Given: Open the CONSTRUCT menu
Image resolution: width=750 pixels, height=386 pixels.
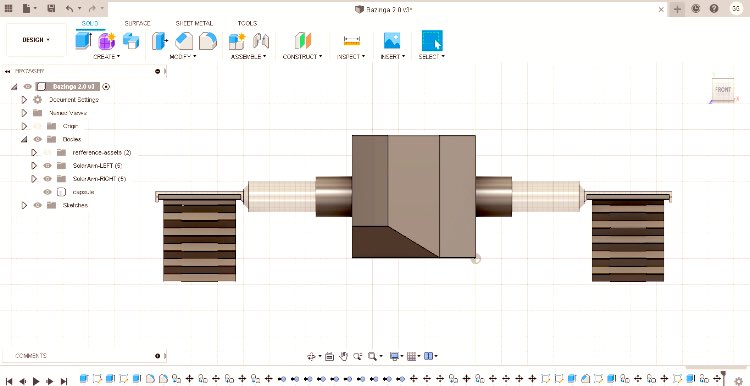Looking at the screenshot, I should click(x=303, y=56).
